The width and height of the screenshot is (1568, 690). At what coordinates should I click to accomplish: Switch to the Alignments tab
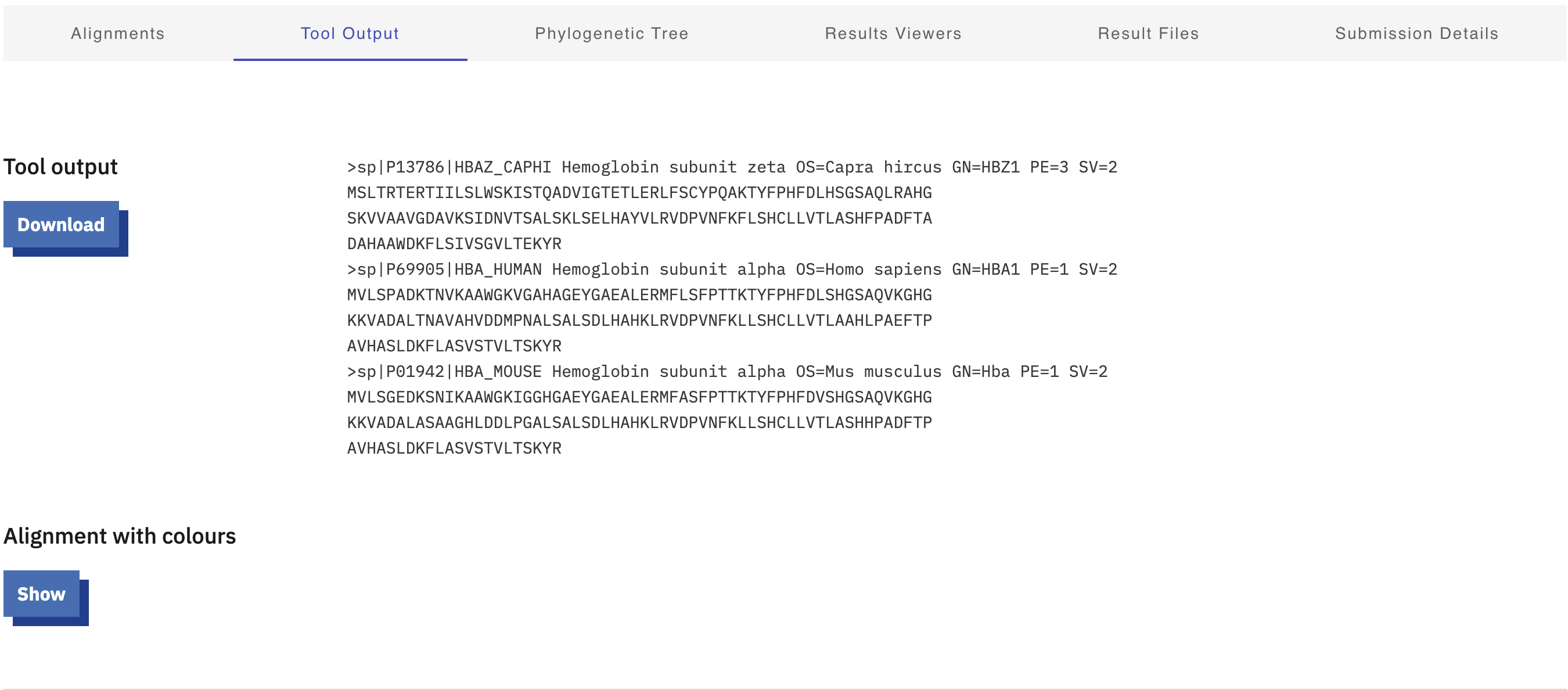point(117,34)
